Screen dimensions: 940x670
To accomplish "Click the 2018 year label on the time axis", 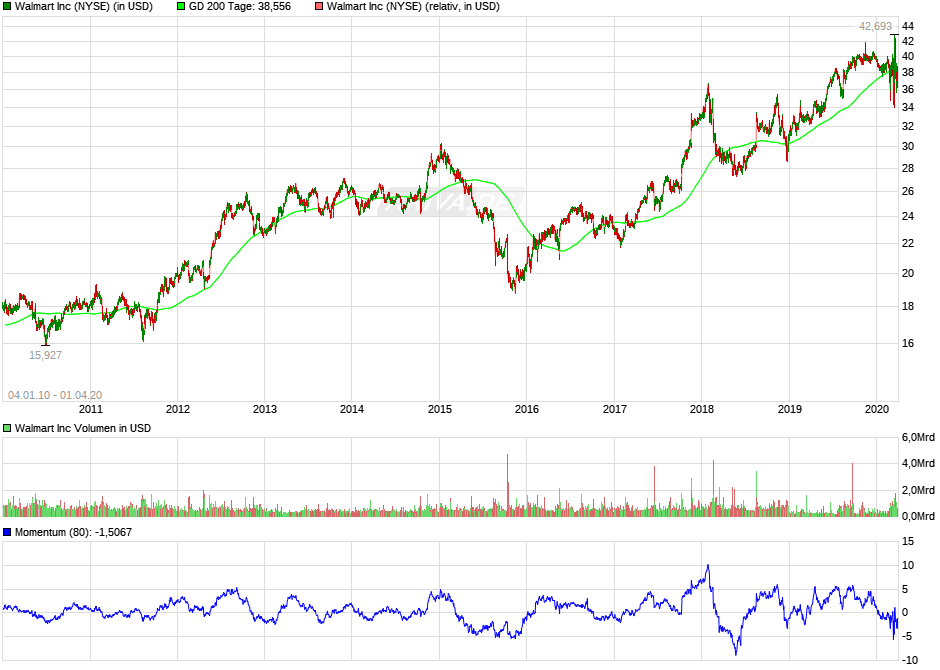I will coord(701,409).
